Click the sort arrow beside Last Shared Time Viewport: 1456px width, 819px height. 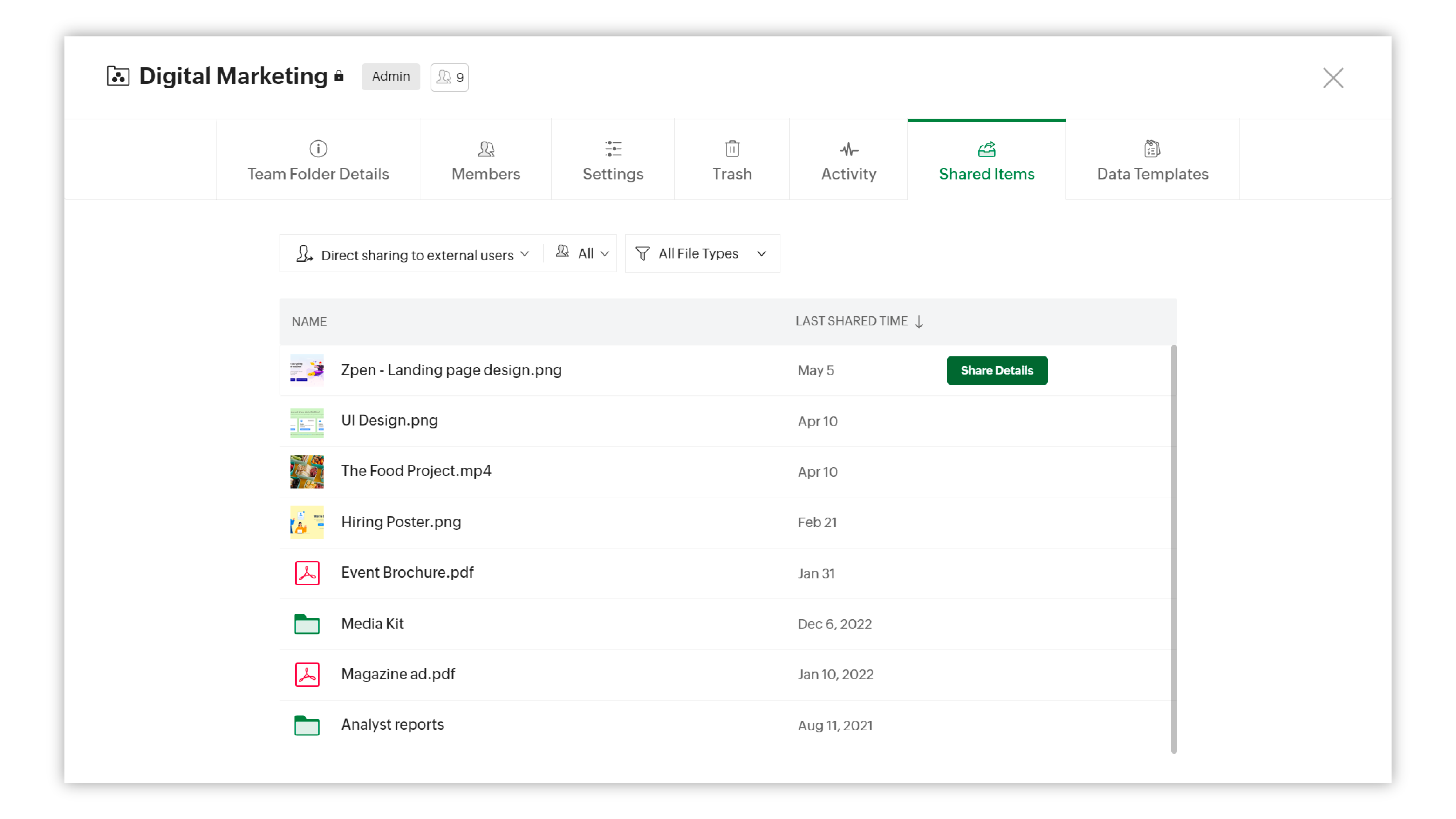point(919,322)
